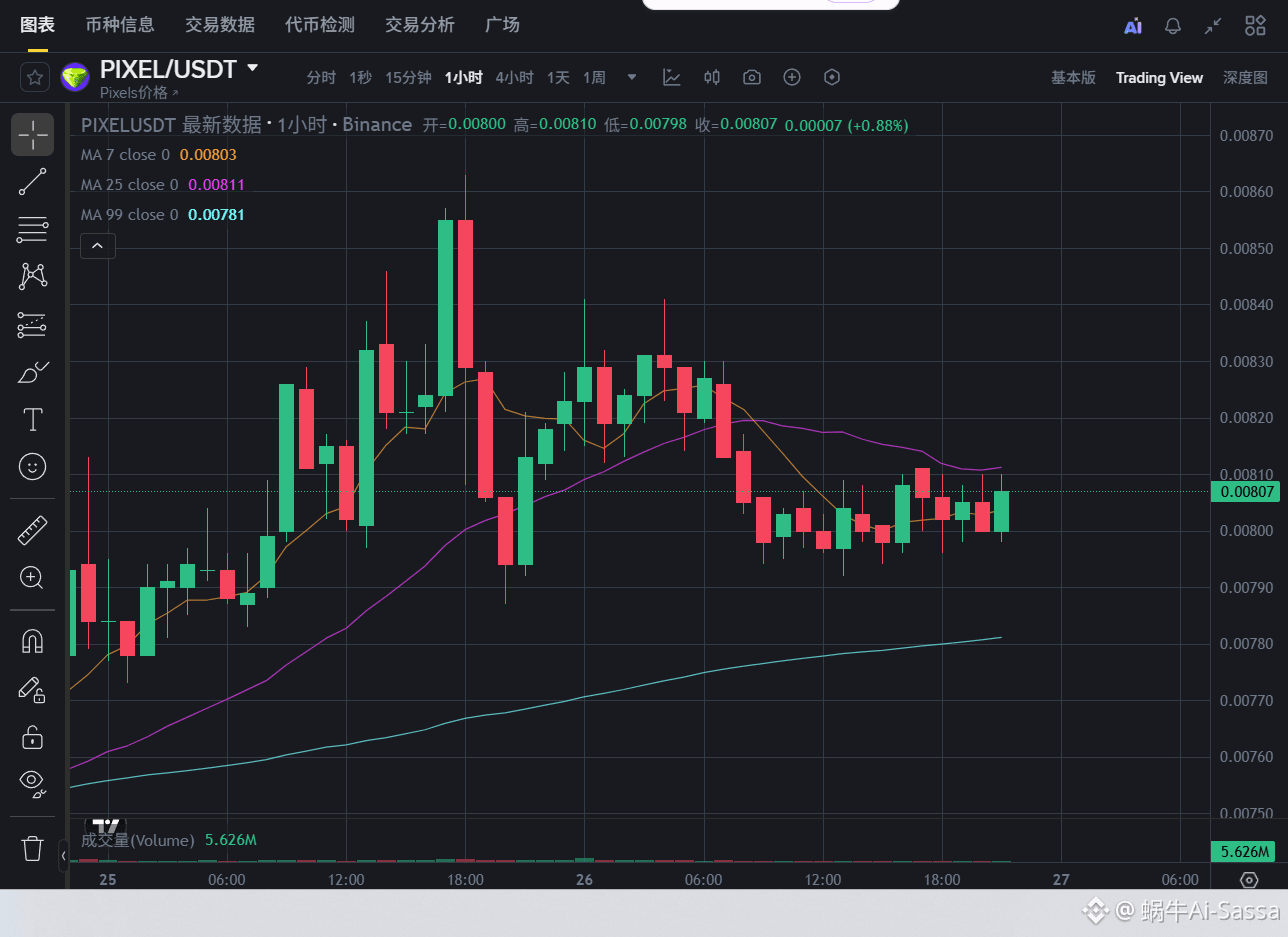Collapse the left drawing toolbar arrow

[64, 856]
